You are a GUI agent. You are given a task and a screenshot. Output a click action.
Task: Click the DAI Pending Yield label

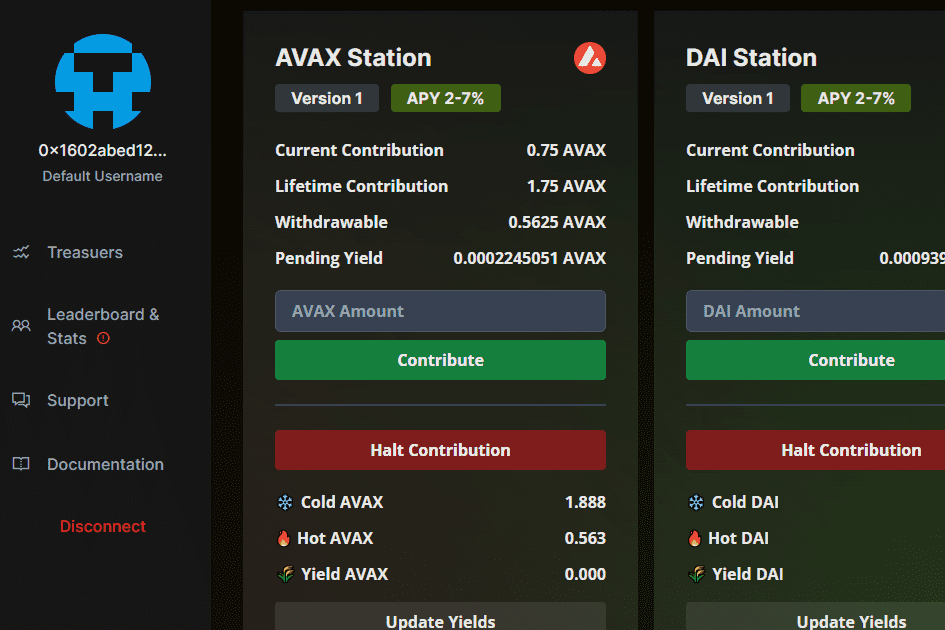(740, 258)
